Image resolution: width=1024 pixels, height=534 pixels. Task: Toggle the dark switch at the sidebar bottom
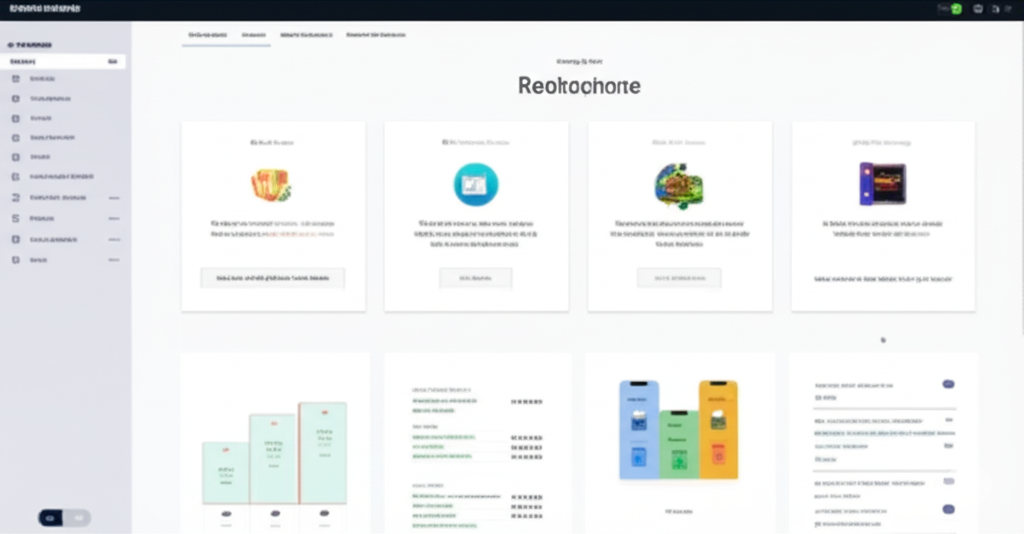pos(64,518)
